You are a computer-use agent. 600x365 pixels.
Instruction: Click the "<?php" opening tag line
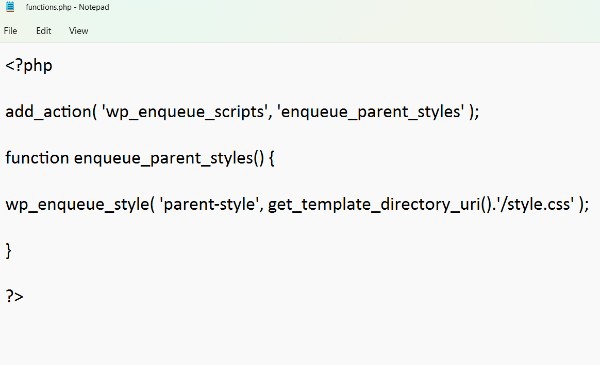coord(29,66)
